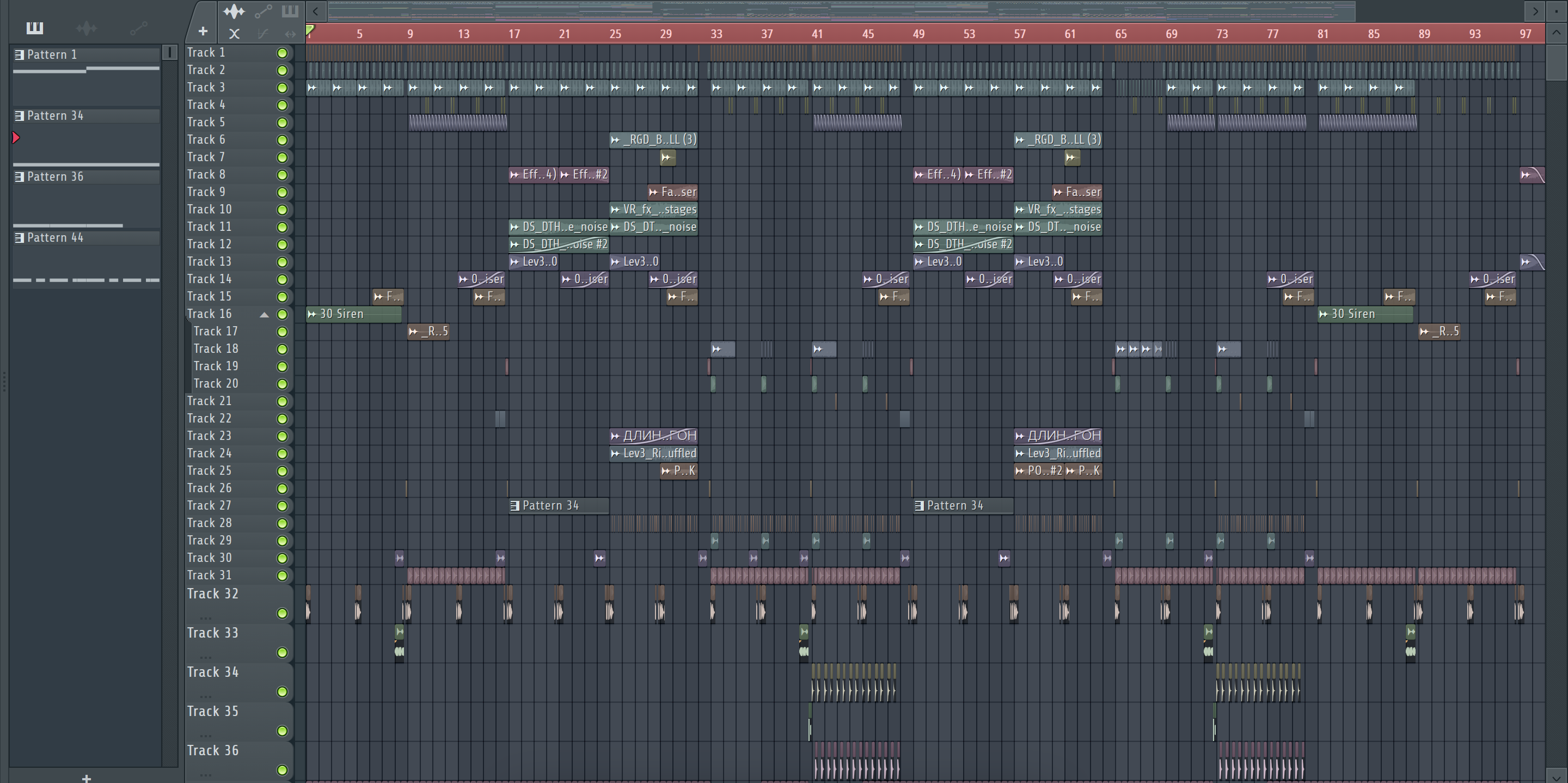
Task: Click the piano icon of Pattern 1
Action: (x=20, y=55)
